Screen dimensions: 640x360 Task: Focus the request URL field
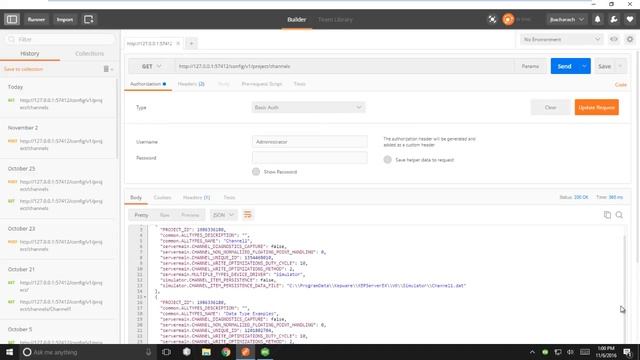pos(344,66)
